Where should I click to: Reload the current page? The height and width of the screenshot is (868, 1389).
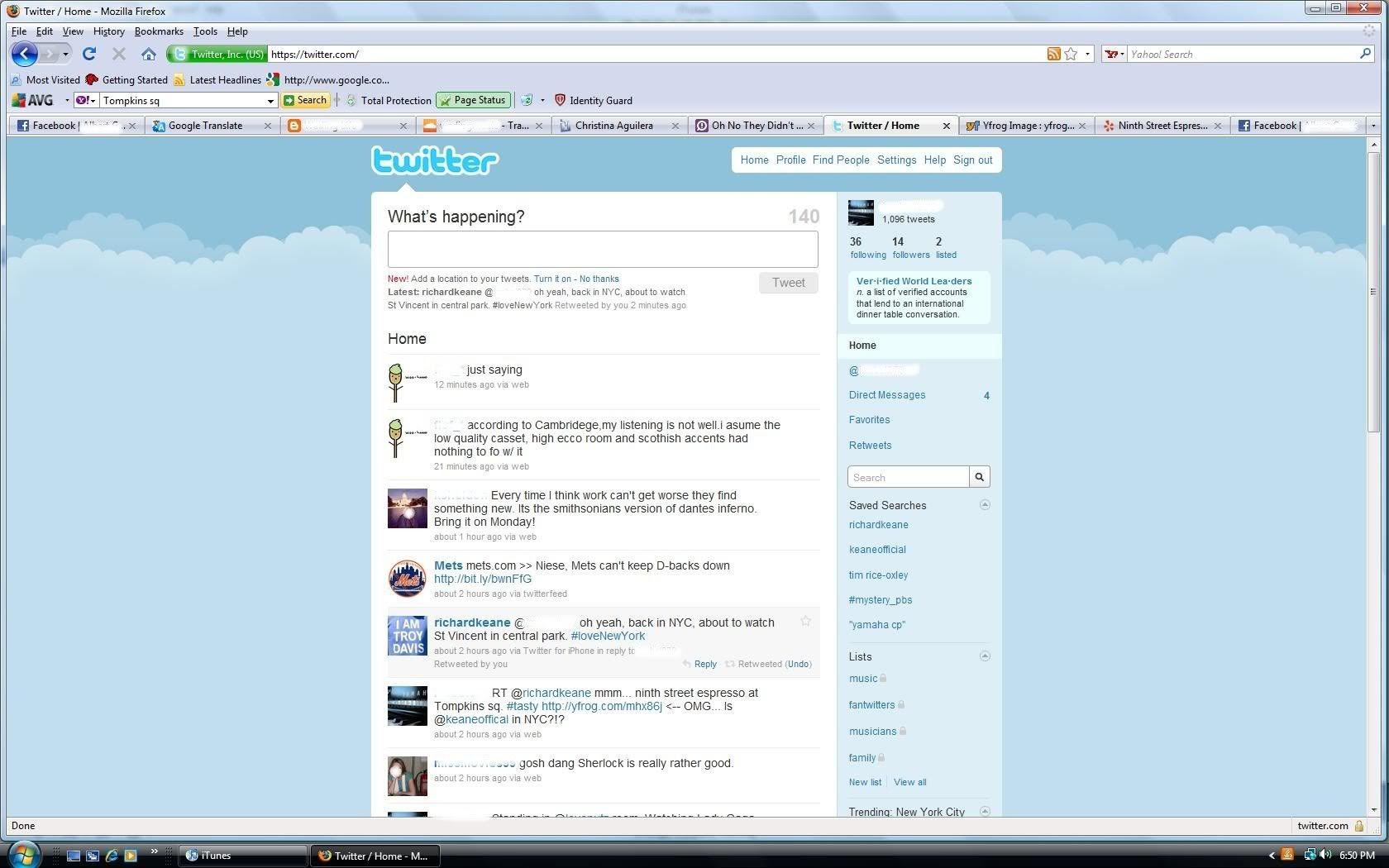pyautogui.click(x=89, y=55)
